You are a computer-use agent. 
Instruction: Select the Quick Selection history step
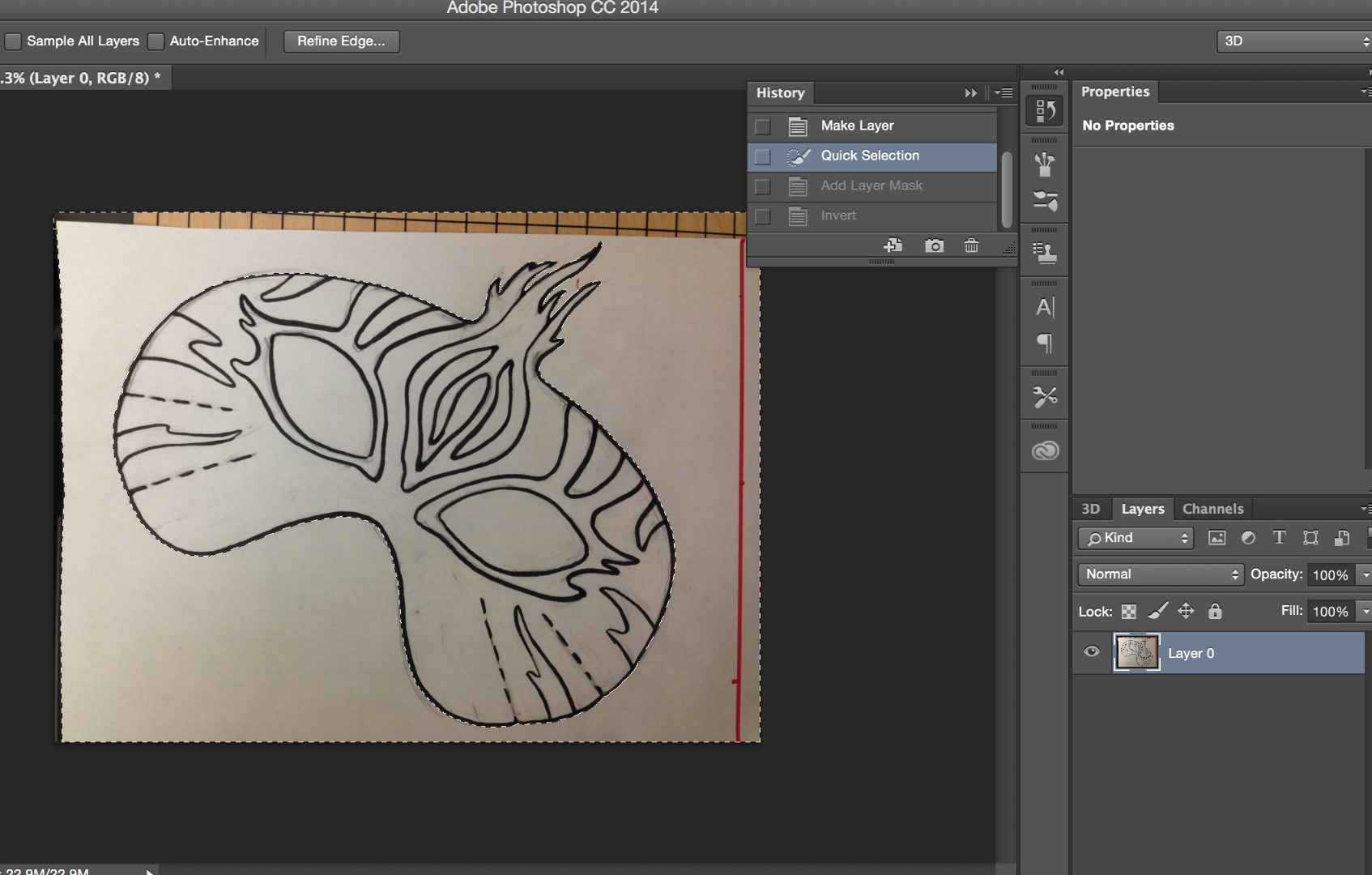coord(870,156)
